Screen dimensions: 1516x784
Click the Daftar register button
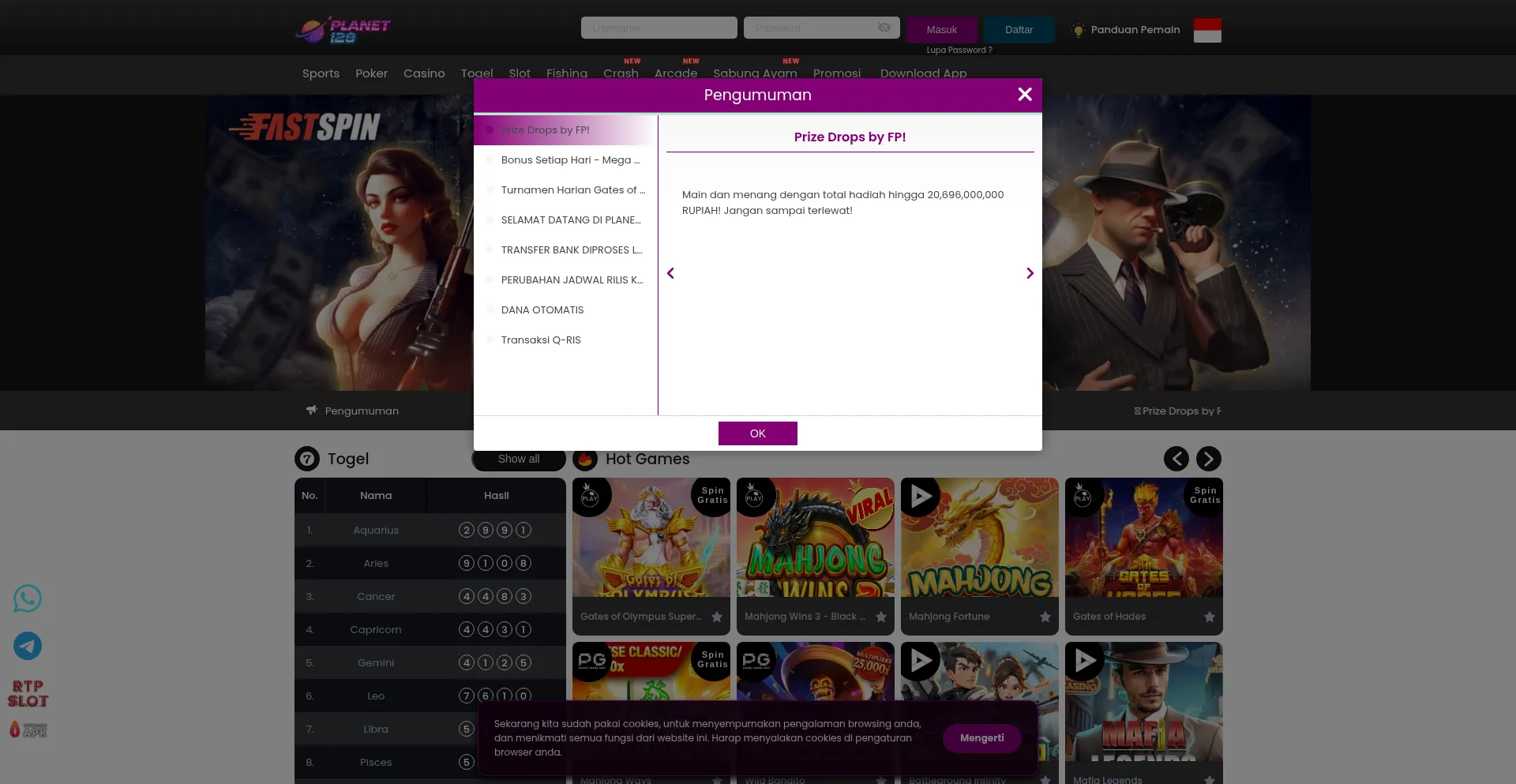click(x=1019, y=29)
